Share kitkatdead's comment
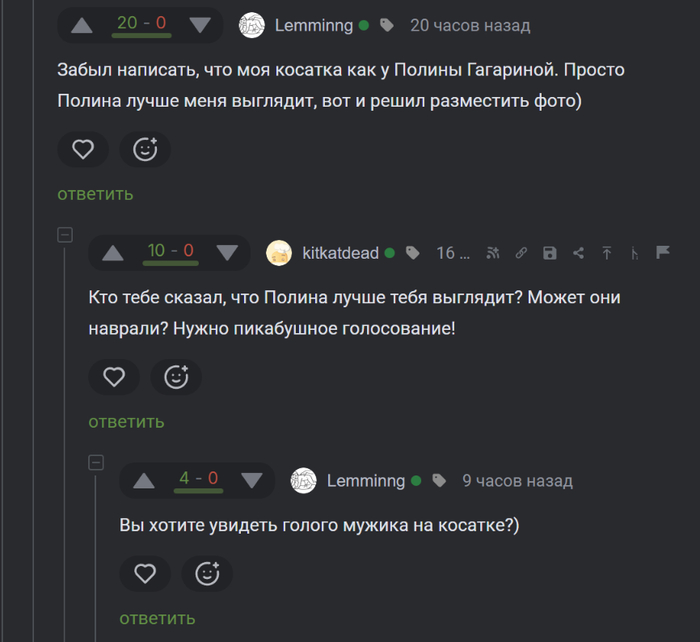700x642 pixels. [578, 253]
